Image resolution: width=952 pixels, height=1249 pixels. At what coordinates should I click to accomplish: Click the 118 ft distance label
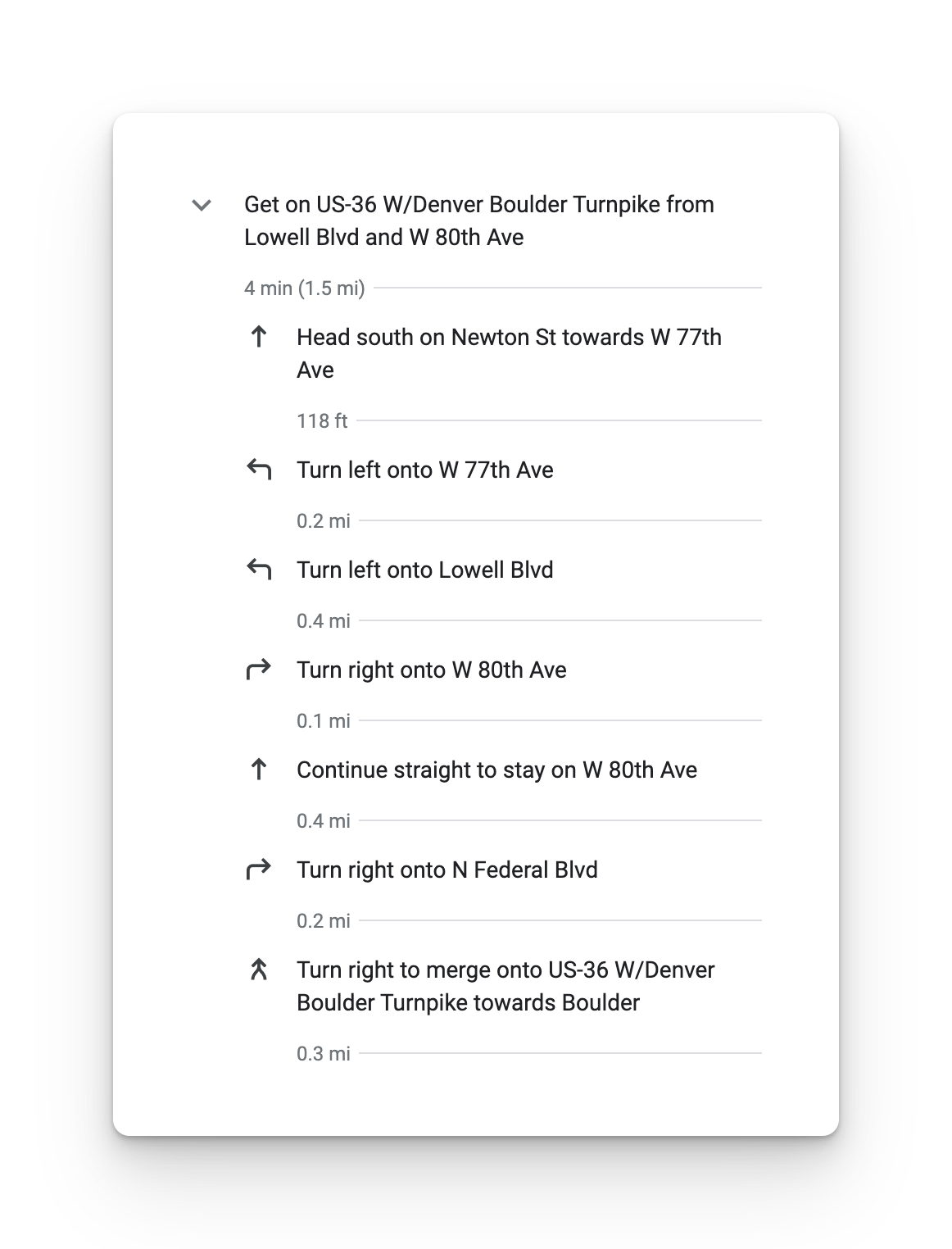click(x=322, y=421)
